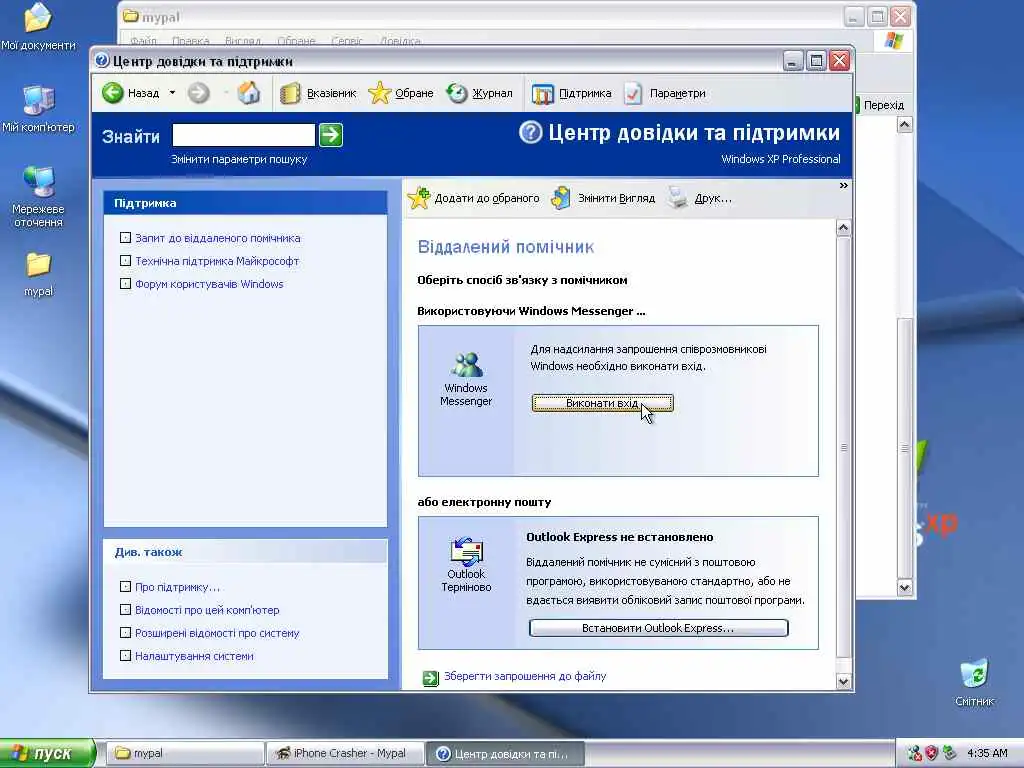The image size is (1024, 768).
Task: Click Windows flag logo in mypal window
Action: pyautogui.click(x=893, y=41)
